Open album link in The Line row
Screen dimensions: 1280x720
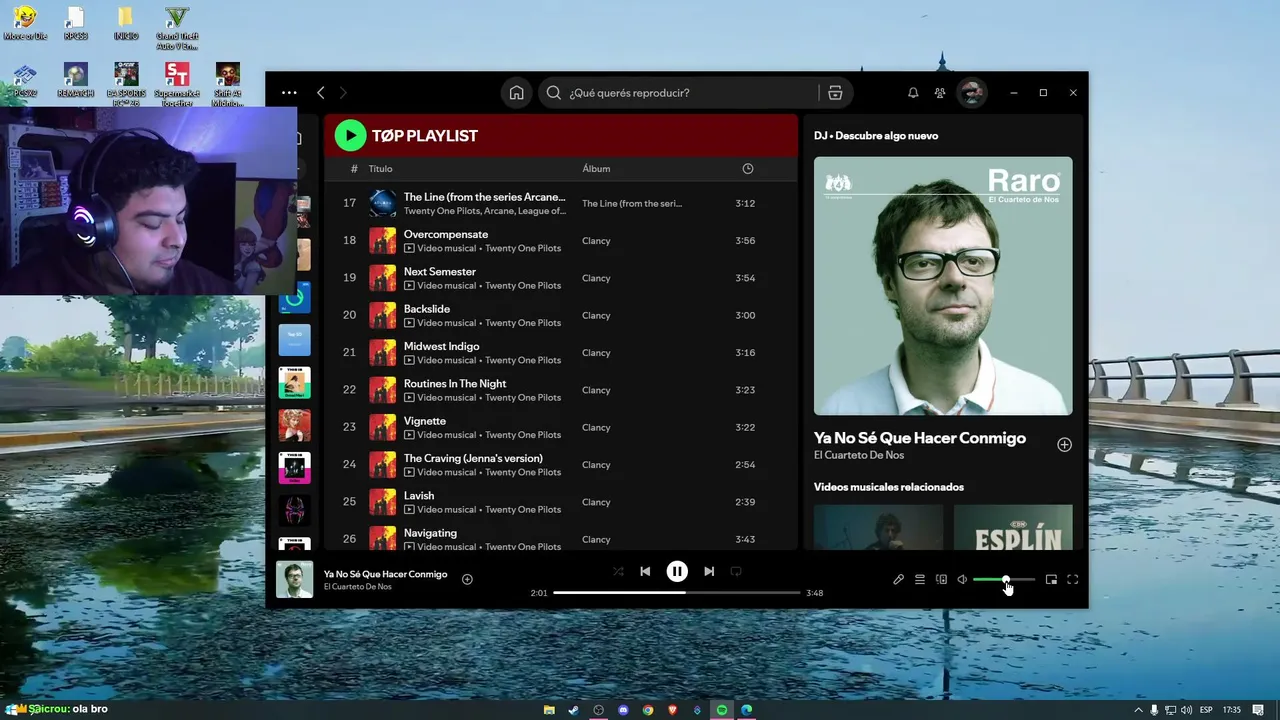(x=632, y=204)
